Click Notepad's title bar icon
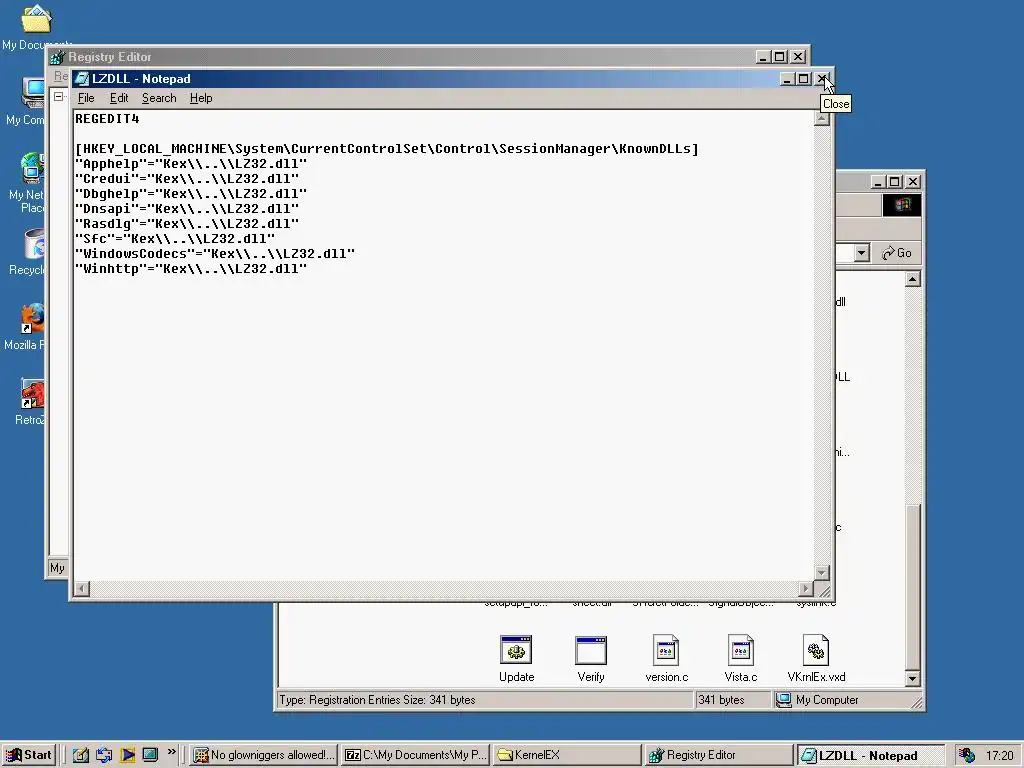 pos(82,79)
